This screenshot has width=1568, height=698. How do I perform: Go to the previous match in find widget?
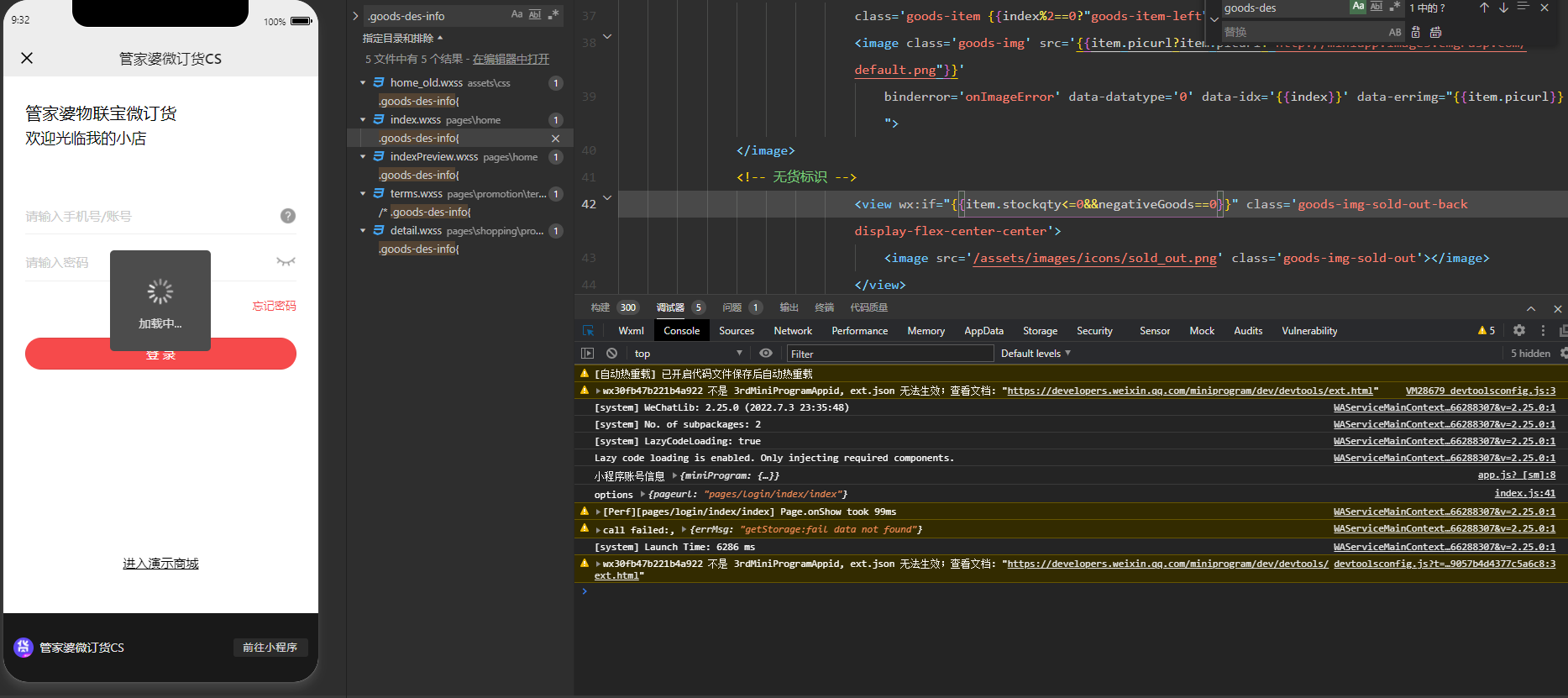[1484, 8]
